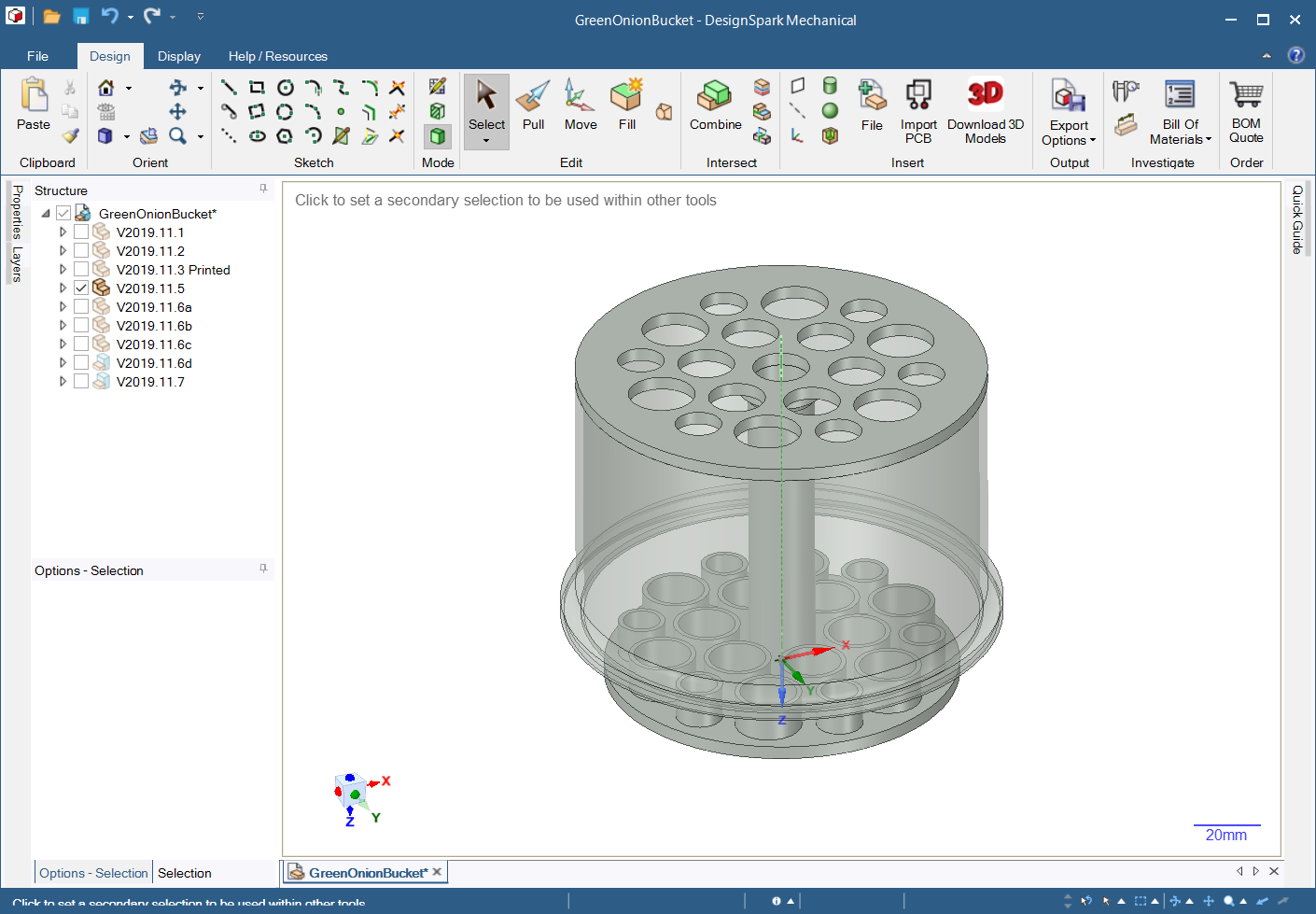This screenshot has height=914, width=1316.
Task: Open the Layers side panel
Action: tap(17, 263)
